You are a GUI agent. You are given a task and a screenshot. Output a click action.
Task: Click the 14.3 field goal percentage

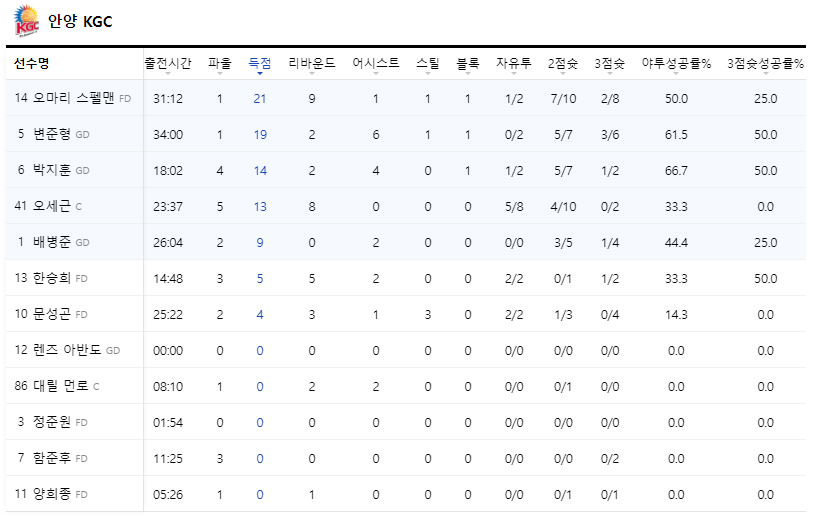click(676, 315)
